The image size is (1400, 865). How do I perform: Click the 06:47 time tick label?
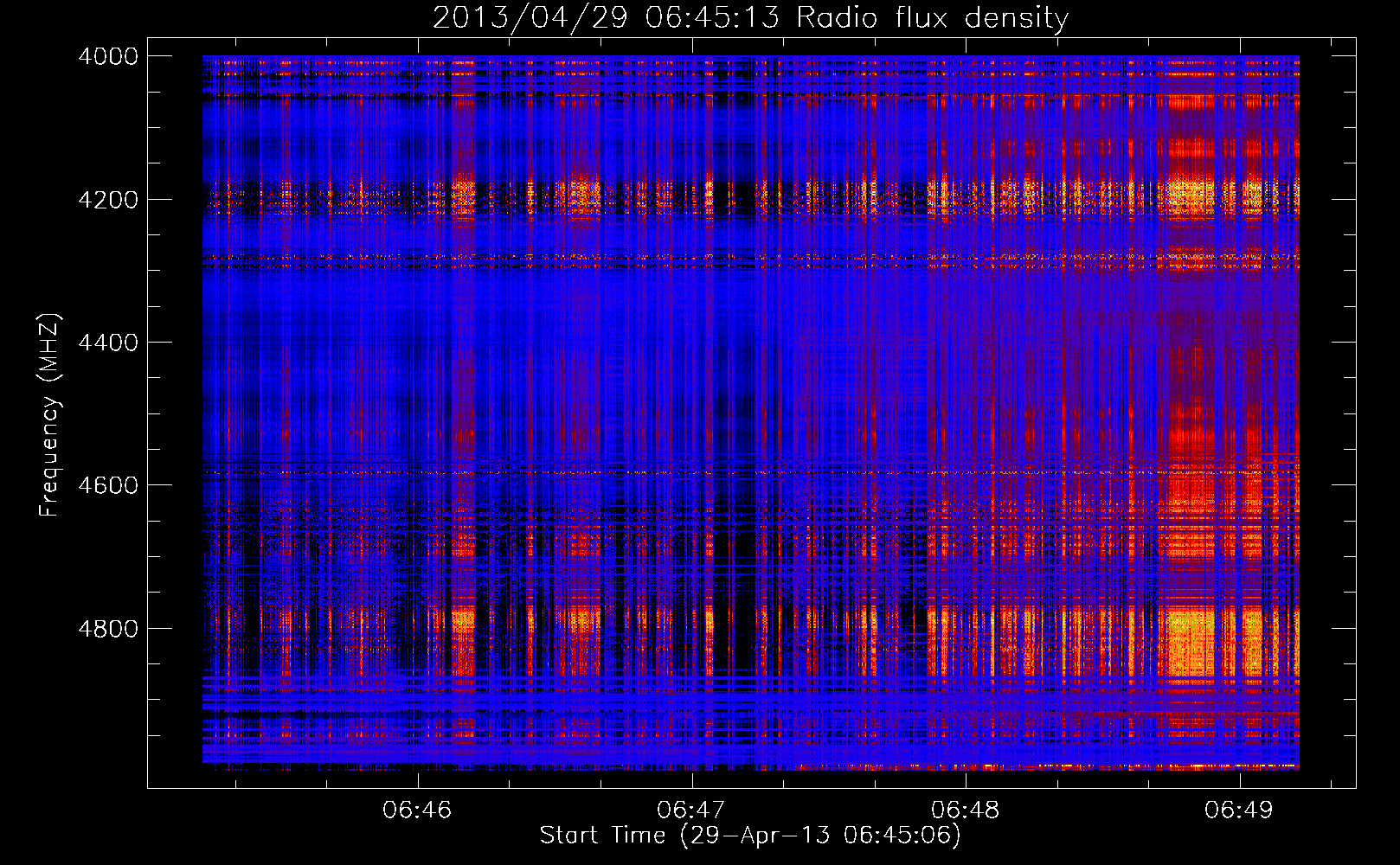[691, 810]
